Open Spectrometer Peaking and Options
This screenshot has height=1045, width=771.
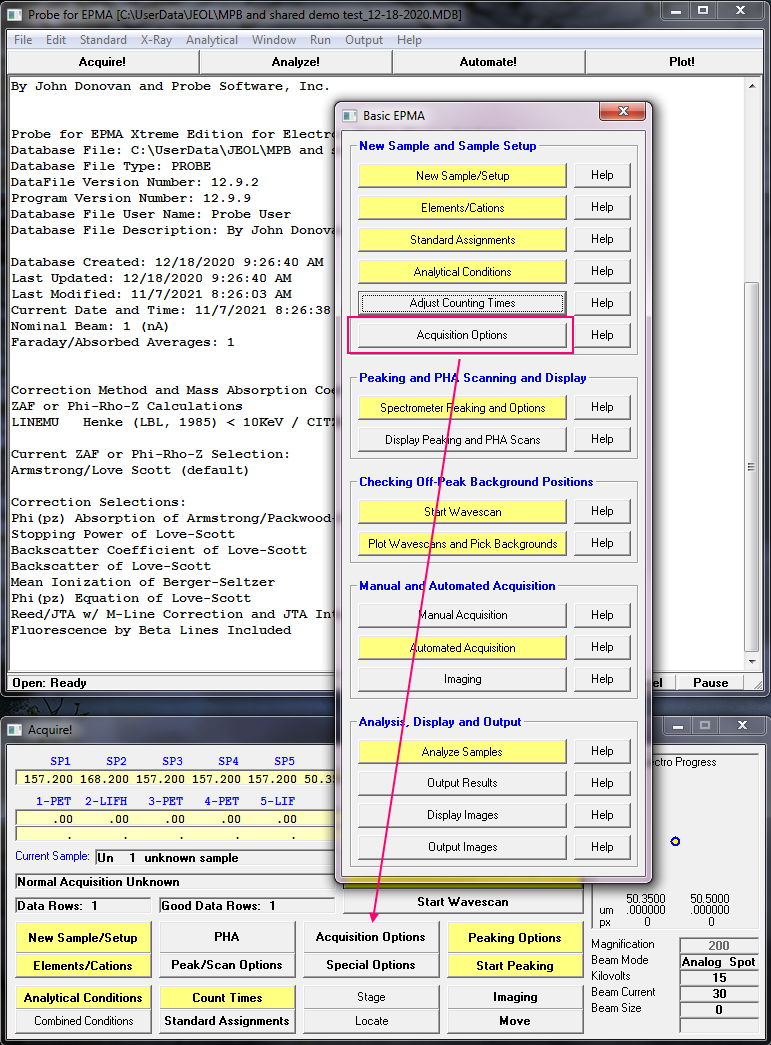(x=462, y=408)
